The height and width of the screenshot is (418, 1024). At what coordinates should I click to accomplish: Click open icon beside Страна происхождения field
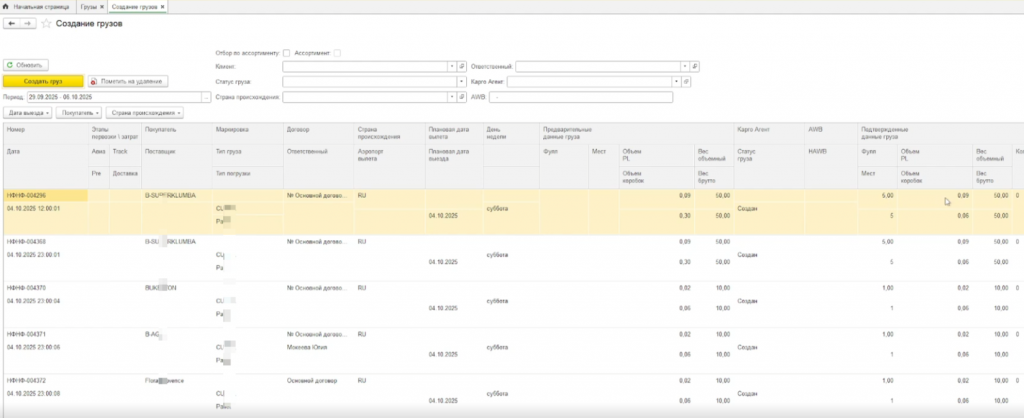tap(462, 97)
